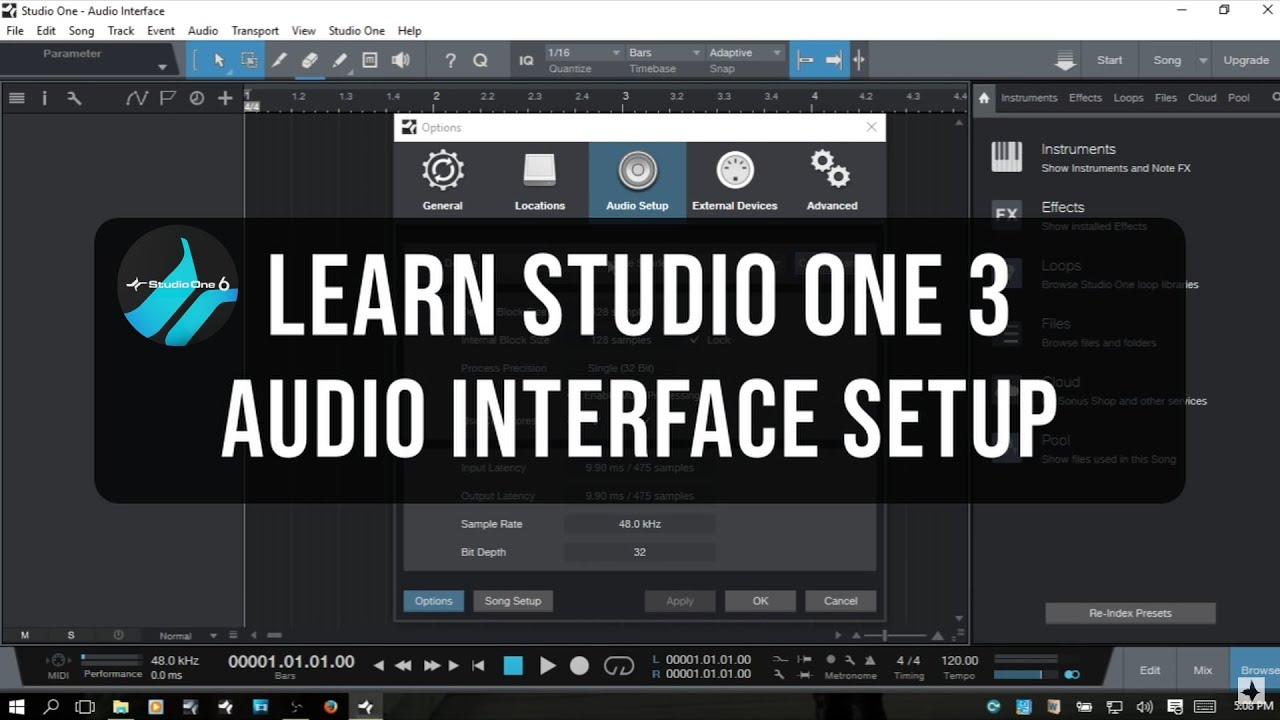Select the Mute tool
1280x720 pixels.
pyautogui.click(x=369, y=60)
